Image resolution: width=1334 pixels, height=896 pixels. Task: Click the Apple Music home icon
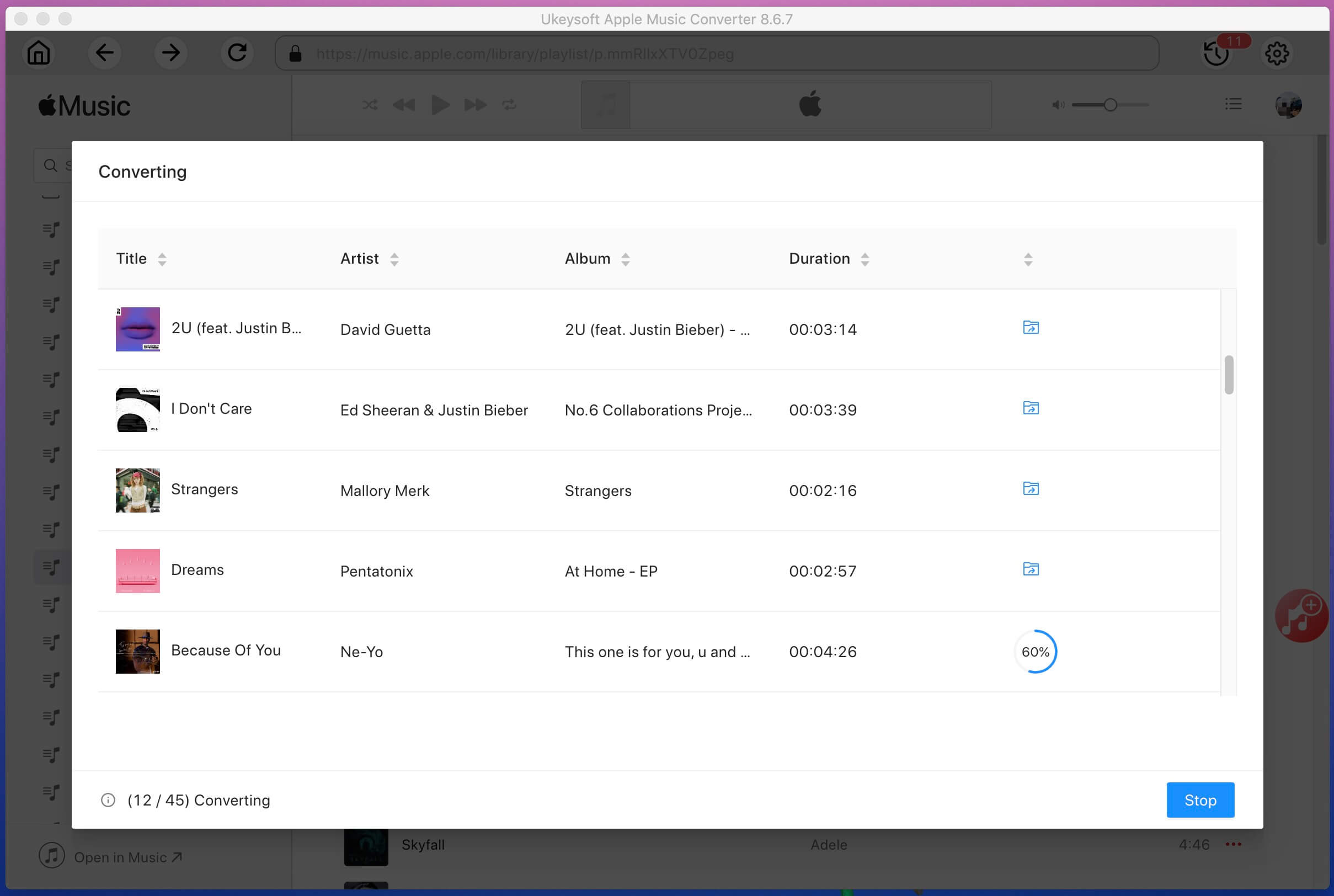(38, 53)
